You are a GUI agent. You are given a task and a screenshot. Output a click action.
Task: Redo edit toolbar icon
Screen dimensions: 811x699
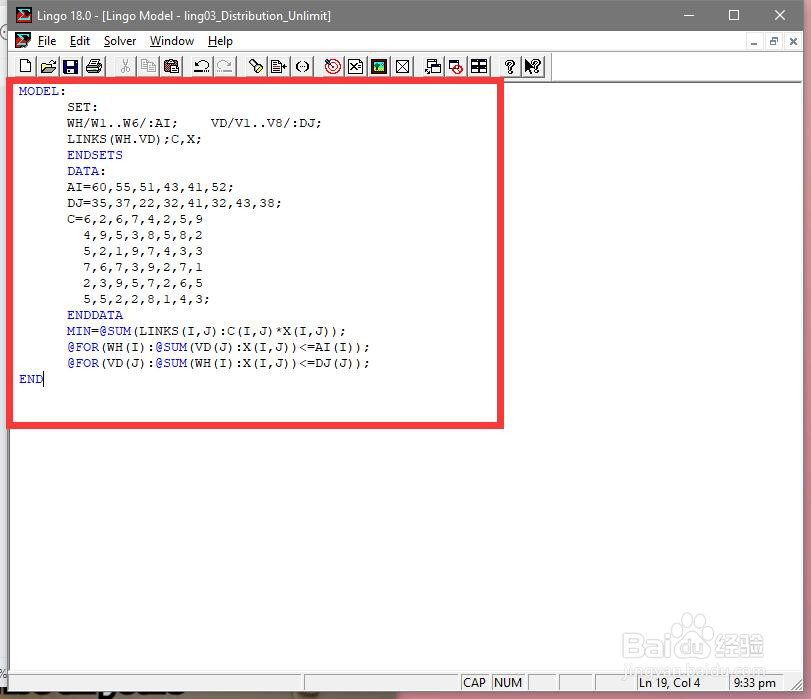pos(224,66)
